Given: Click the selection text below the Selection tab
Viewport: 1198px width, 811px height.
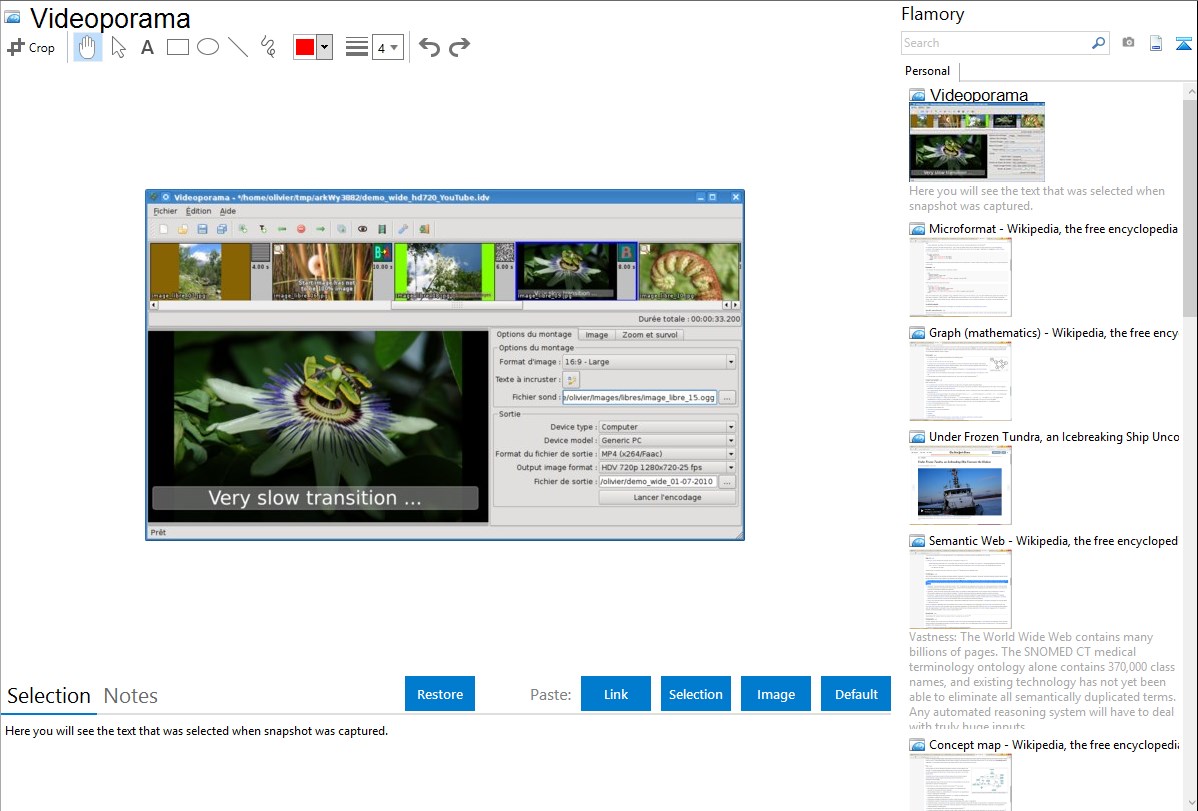Looking at the screenshot, I should [x=196, y=731].
